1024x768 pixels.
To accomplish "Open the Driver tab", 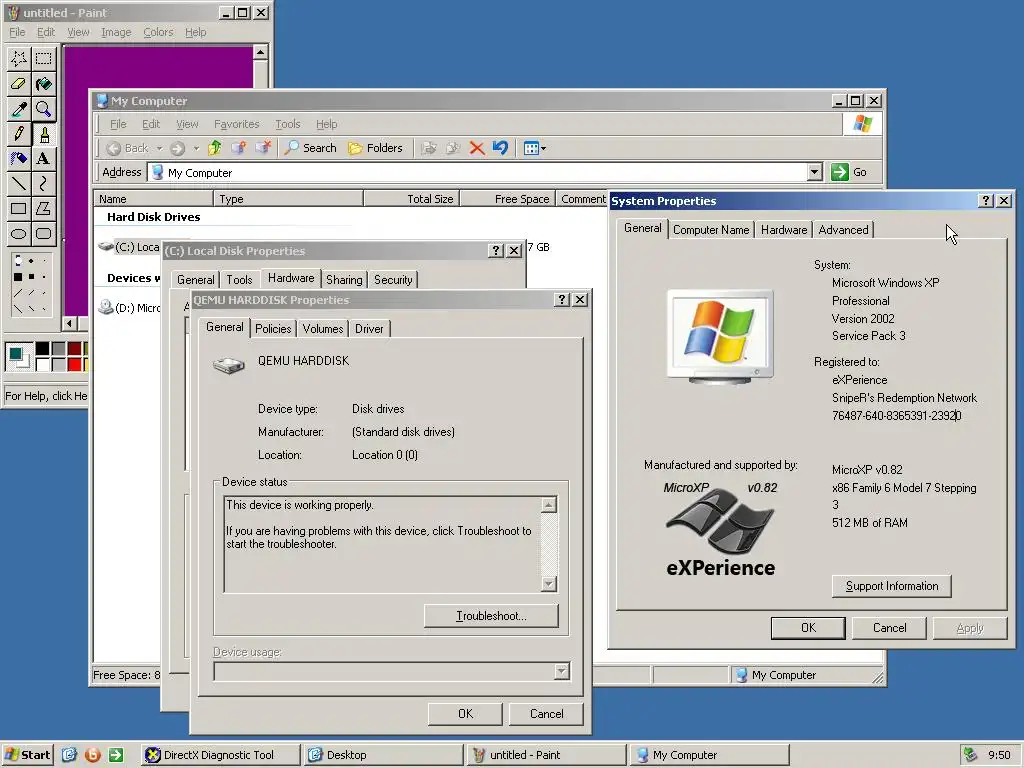I will click(x=369, y=328).
